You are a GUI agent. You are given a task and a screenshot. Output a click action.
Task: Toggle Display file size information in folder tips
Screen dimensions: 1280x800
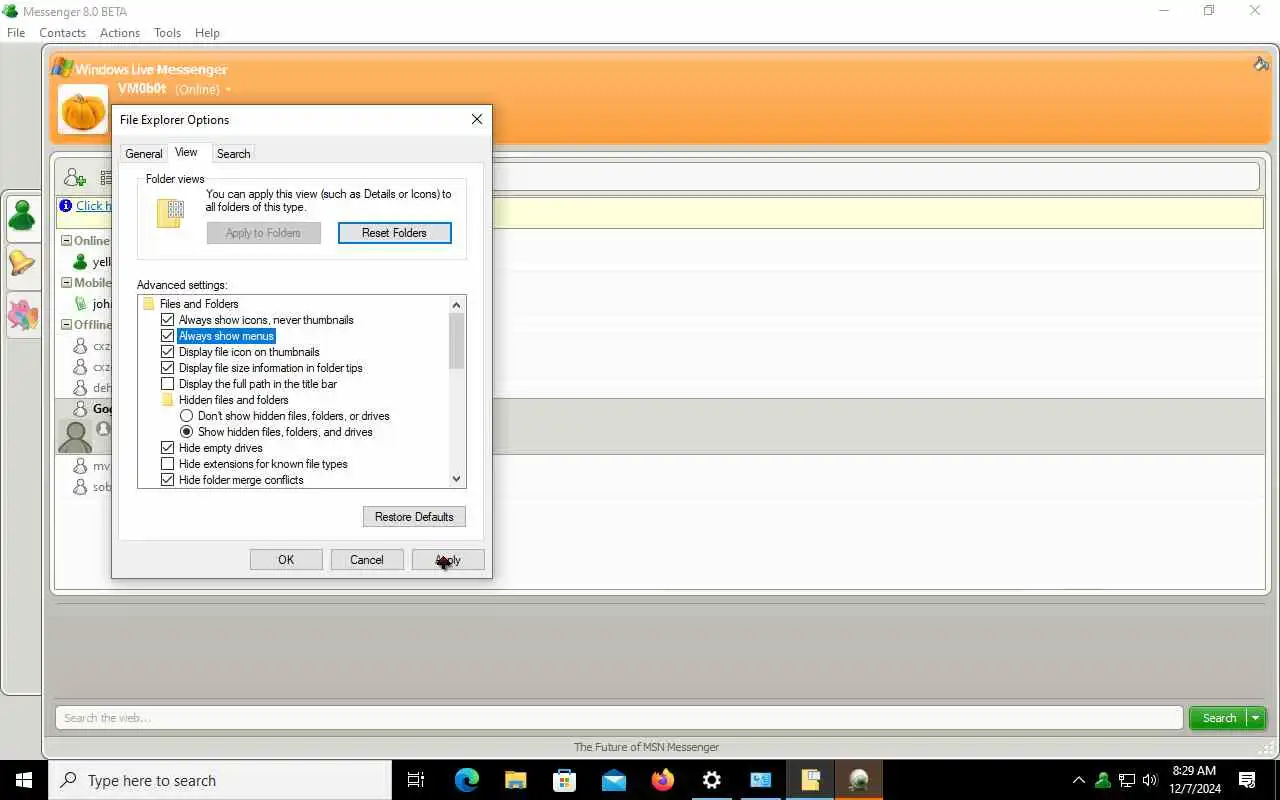(x=168, y=368)
